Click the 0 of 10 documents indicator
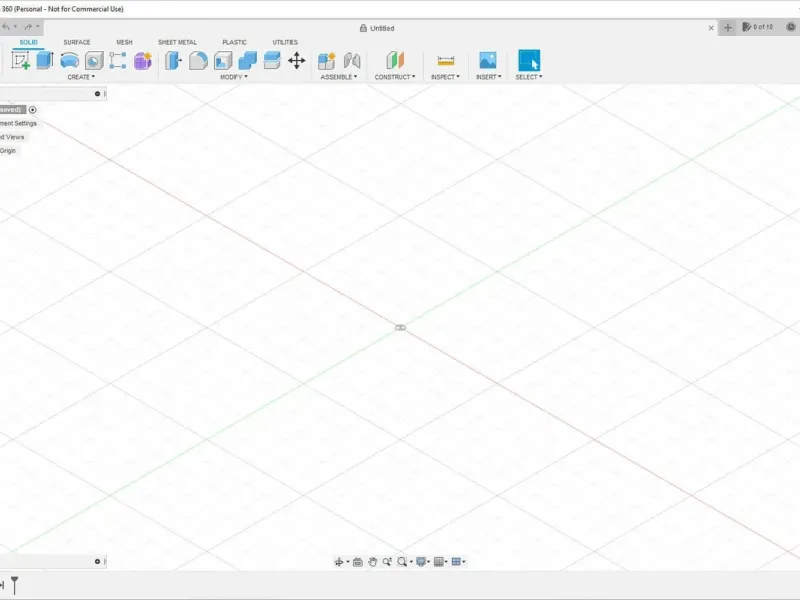The height and width of the screenshot is (600, 800). tap(758, 27)
